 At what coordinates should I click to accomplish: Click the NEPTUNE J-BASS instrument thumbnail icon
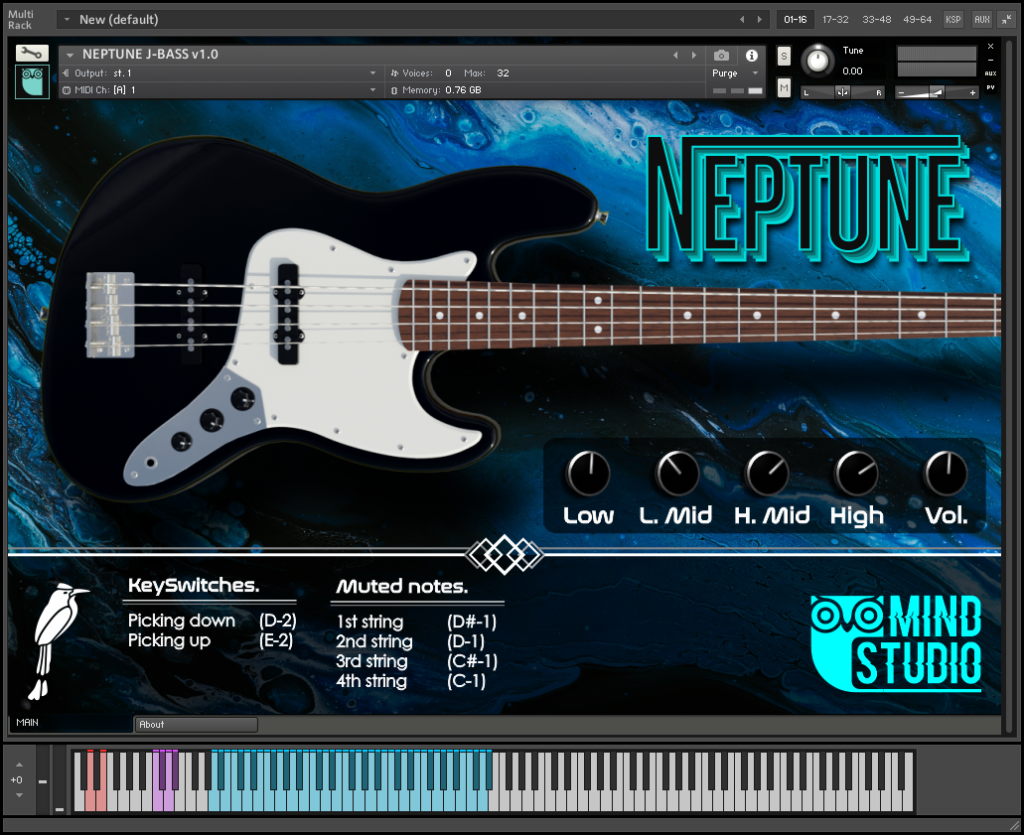pos(32,81)
